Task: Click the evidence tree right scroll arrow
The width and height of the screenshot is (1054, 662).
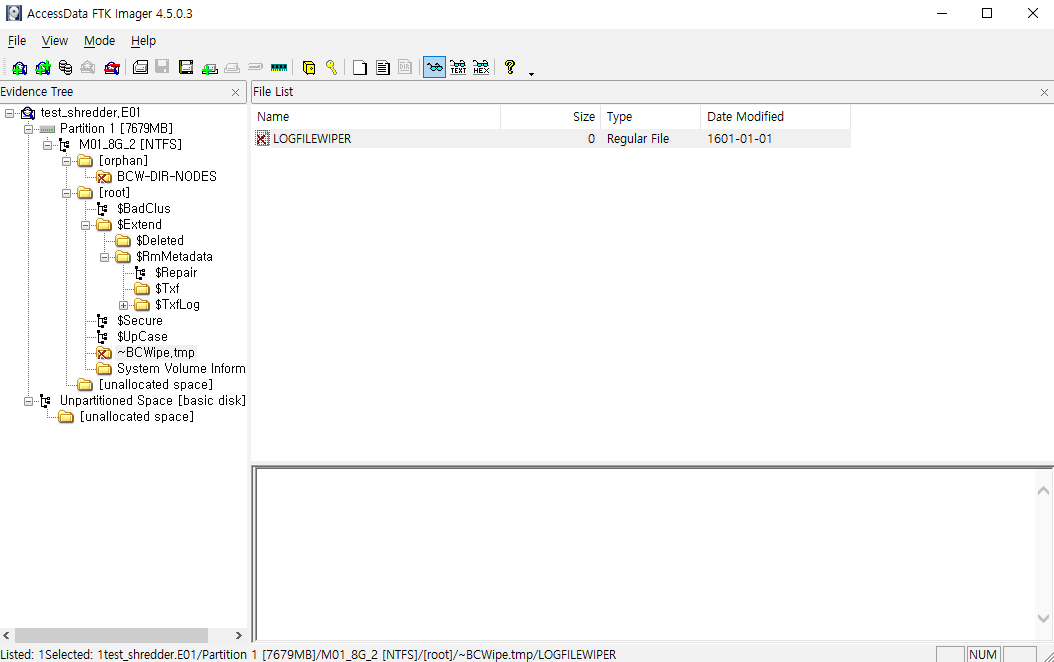Action: click(239, 635)
